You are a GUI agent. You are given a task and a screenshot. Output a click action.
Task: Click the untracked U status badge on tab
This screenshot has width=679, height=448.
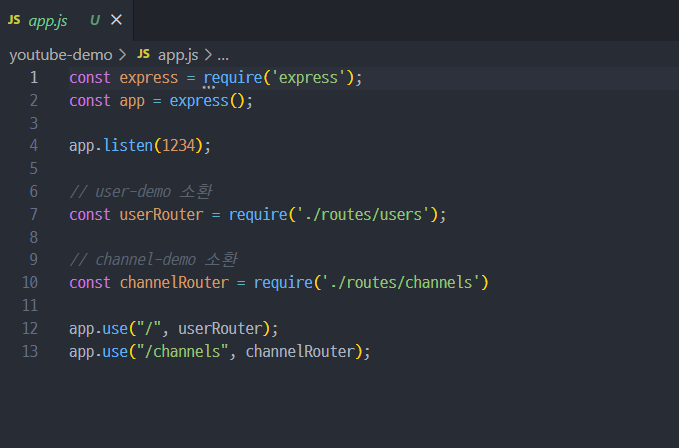click(95, 20)
